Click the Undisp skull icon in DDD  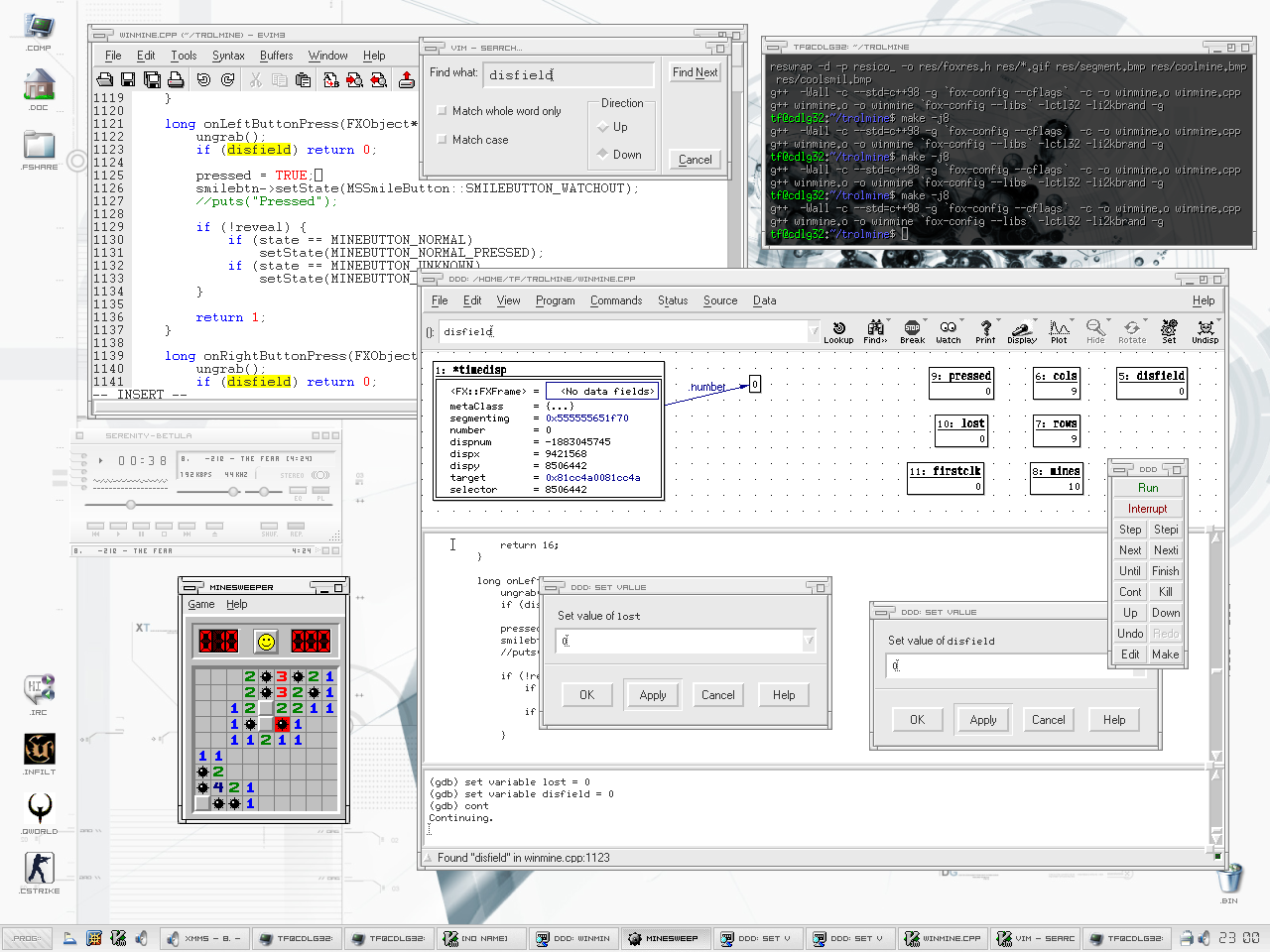[1206, 328]
